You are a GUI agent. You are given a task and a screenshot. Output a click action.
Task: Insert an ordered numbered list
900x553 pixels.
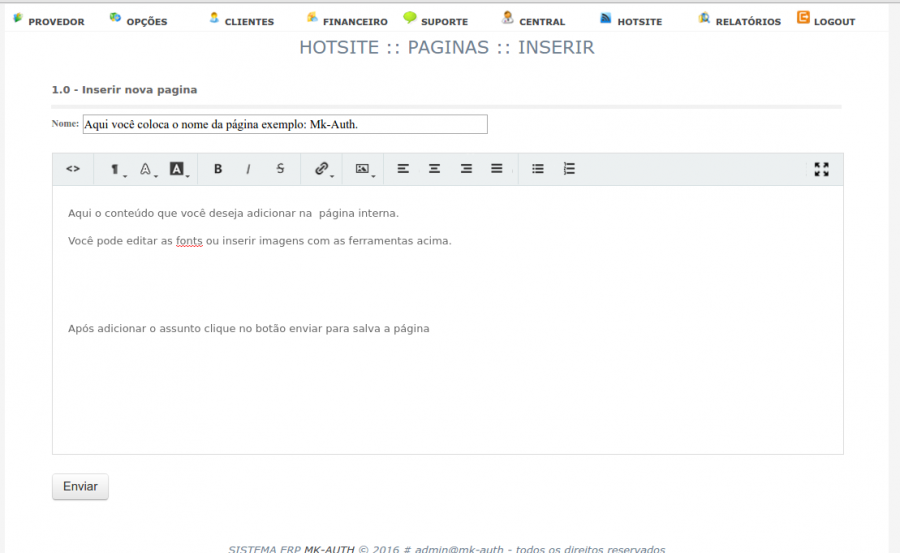[x=569, y=169]
